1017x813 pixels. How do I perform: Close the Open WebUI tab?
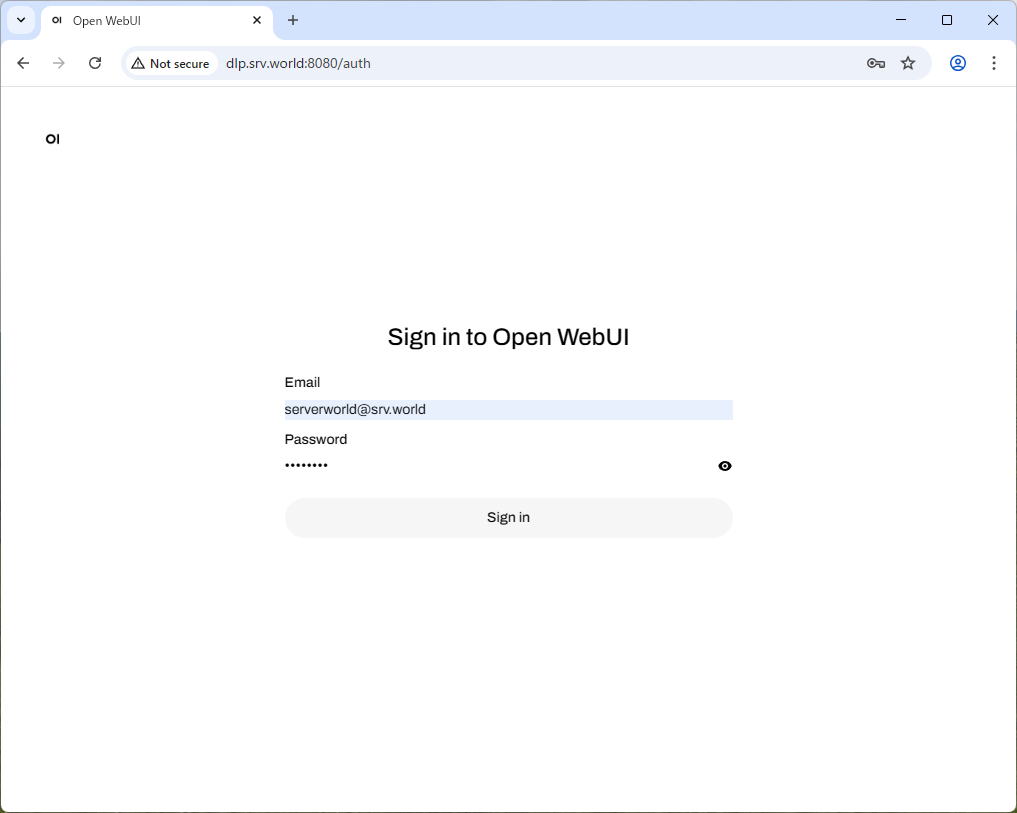[x=257, y=20]
